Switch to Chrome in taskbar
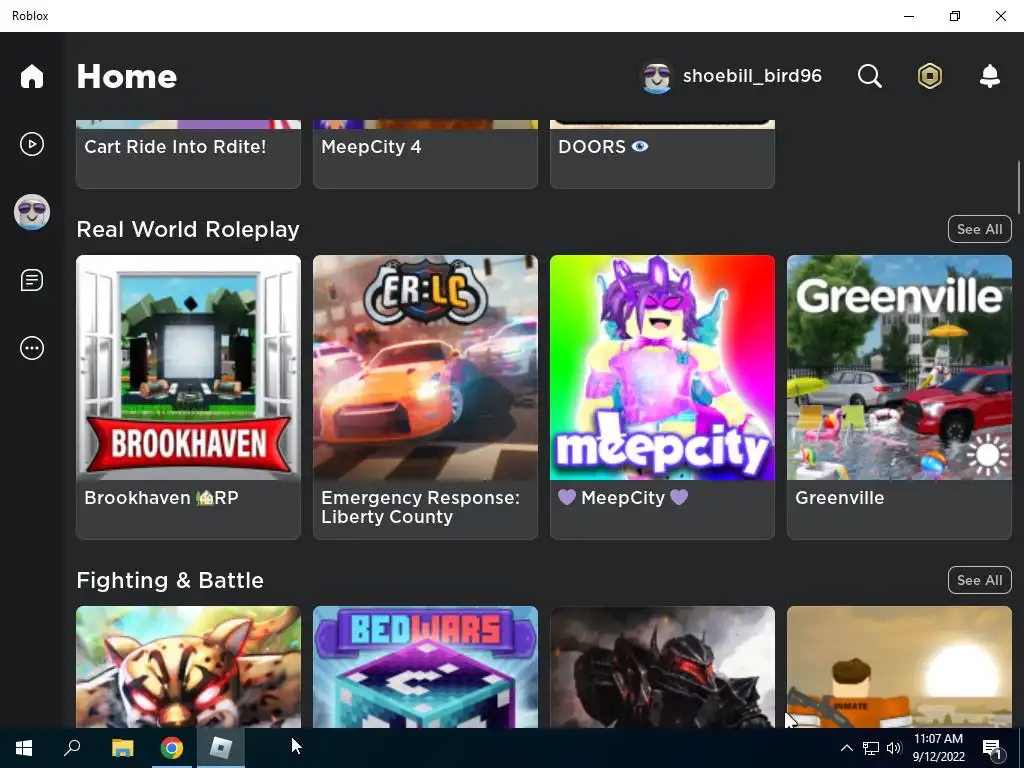The image size is (1024, 768). 172,748
